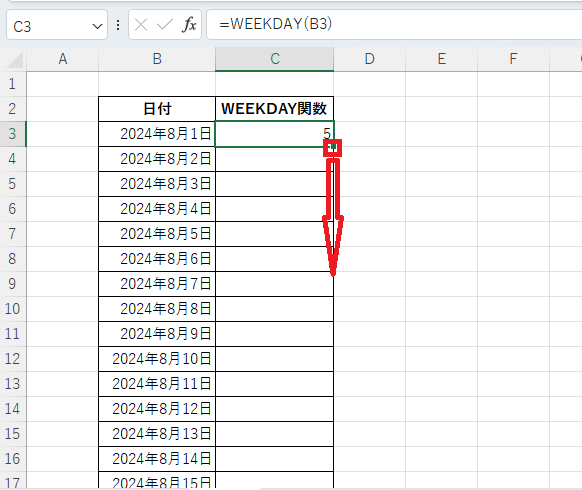582x490 pixels.
Task: Select the 日付 header cell
Action: coord(157,109)
